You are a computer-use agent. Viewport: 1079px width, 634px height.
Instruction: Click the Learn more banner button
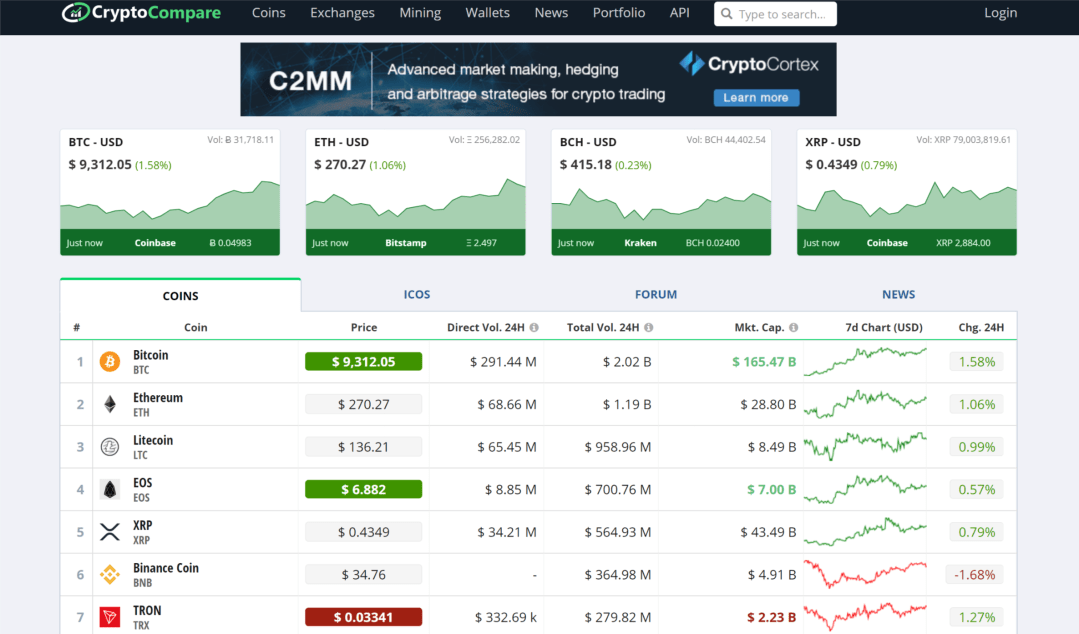pos(756,97)
